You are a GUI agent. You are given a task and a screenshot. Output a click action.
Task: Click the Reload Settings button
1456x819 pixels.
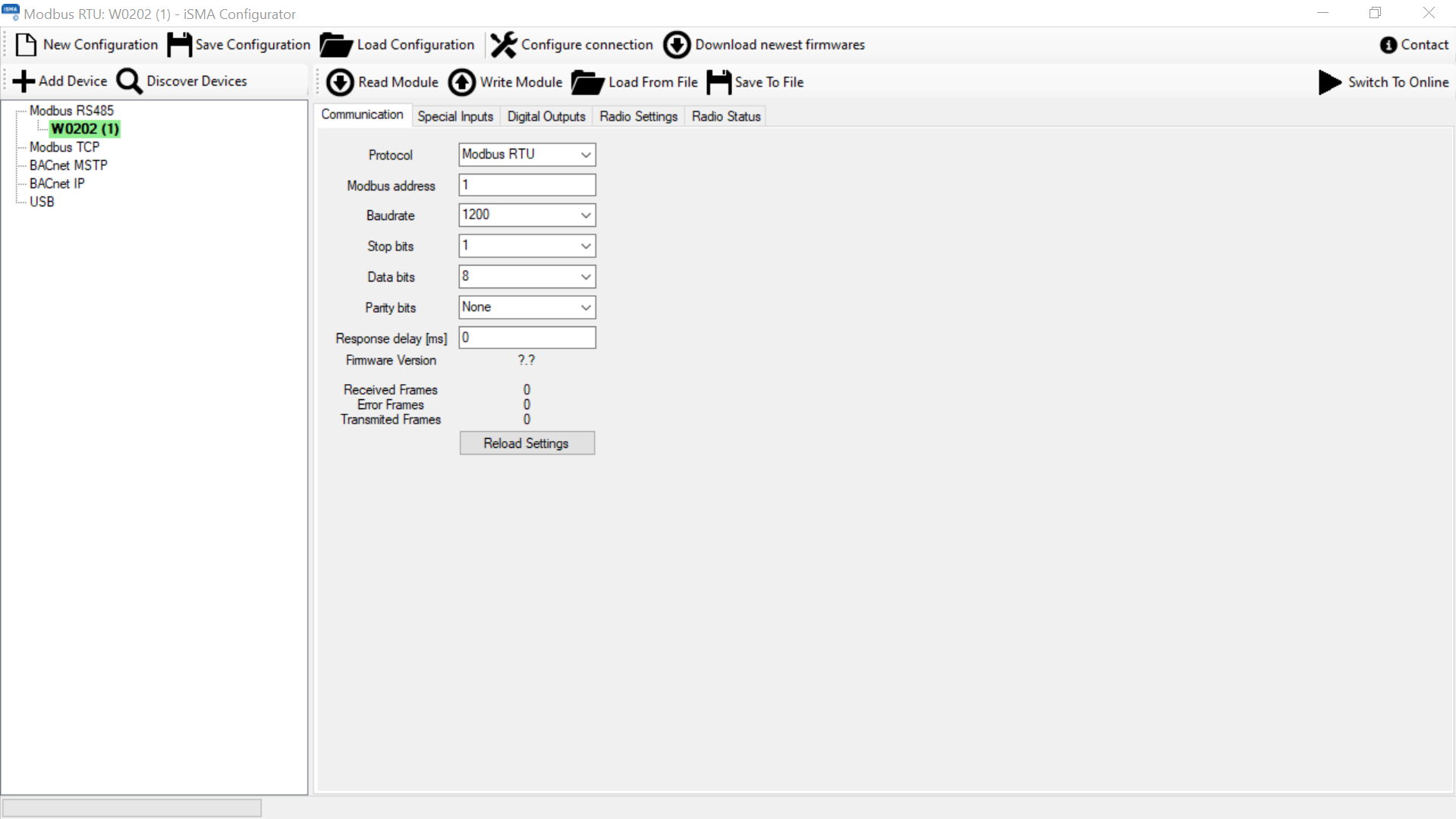click(527, 443)
